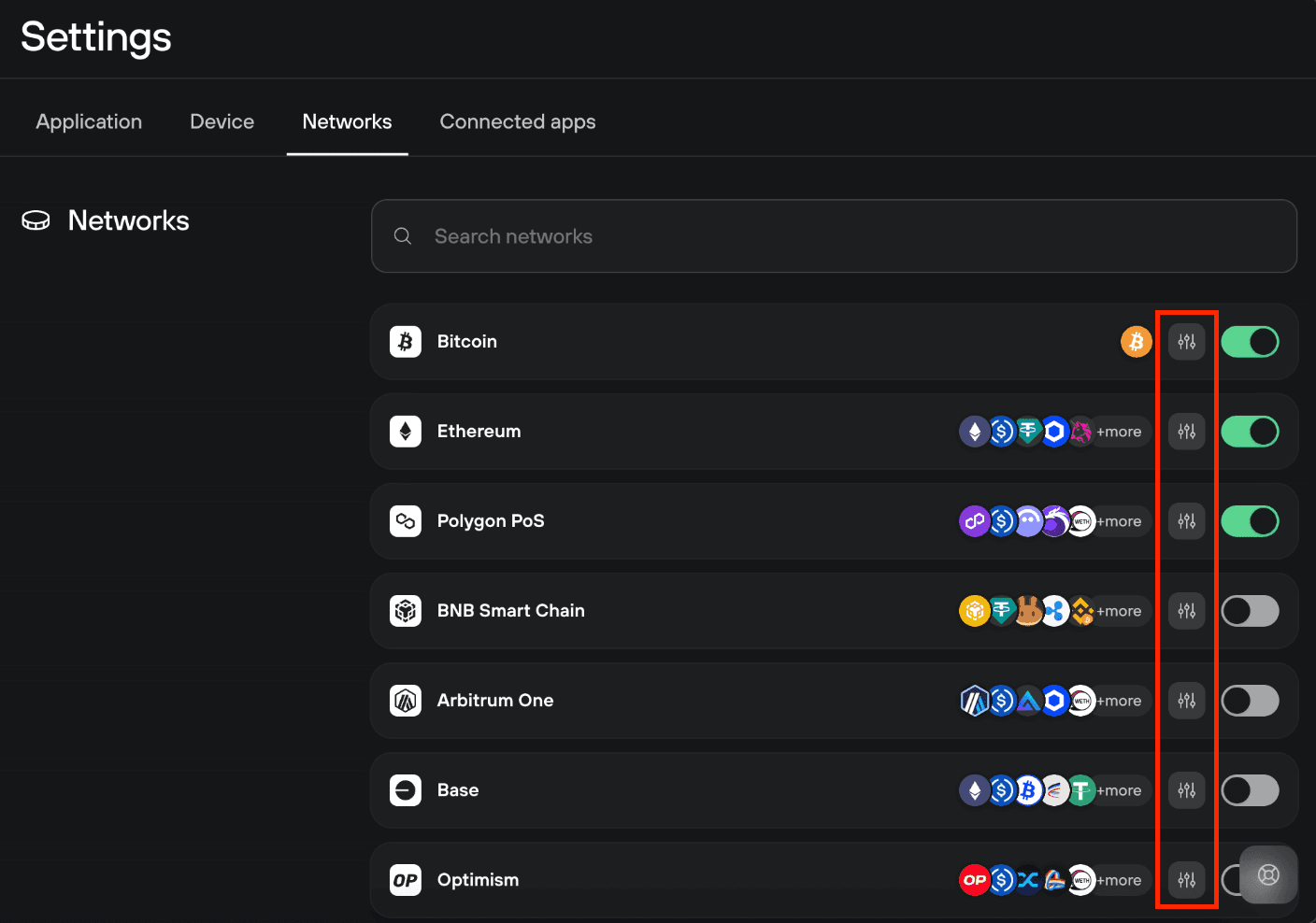The width and height of the screenshot is (1316, 923).
Task: Show more Base coins via +more
Action: point(1119,790)
